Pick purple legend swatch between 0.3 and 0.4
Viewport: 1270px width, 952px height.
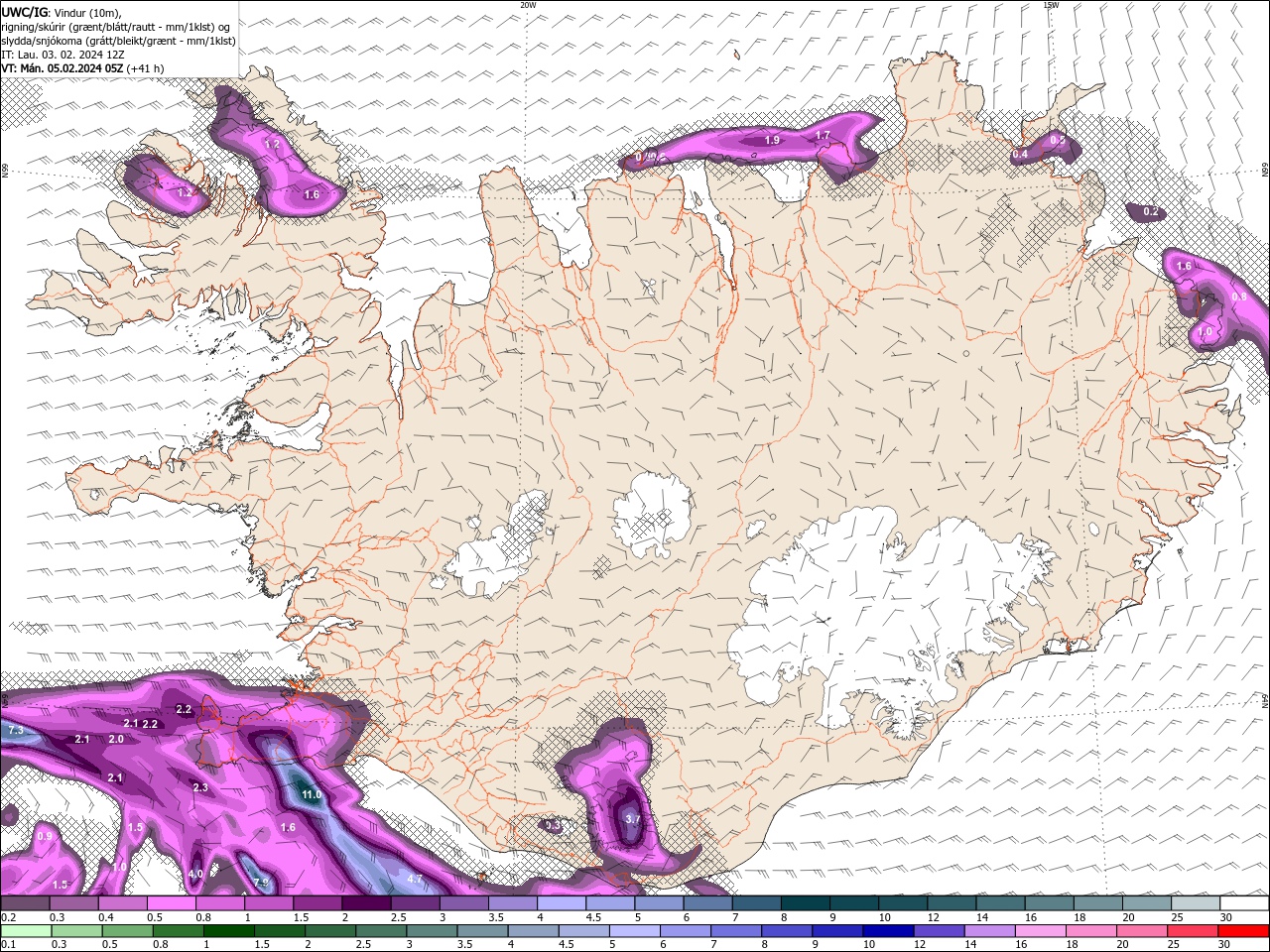click(73, 903)
